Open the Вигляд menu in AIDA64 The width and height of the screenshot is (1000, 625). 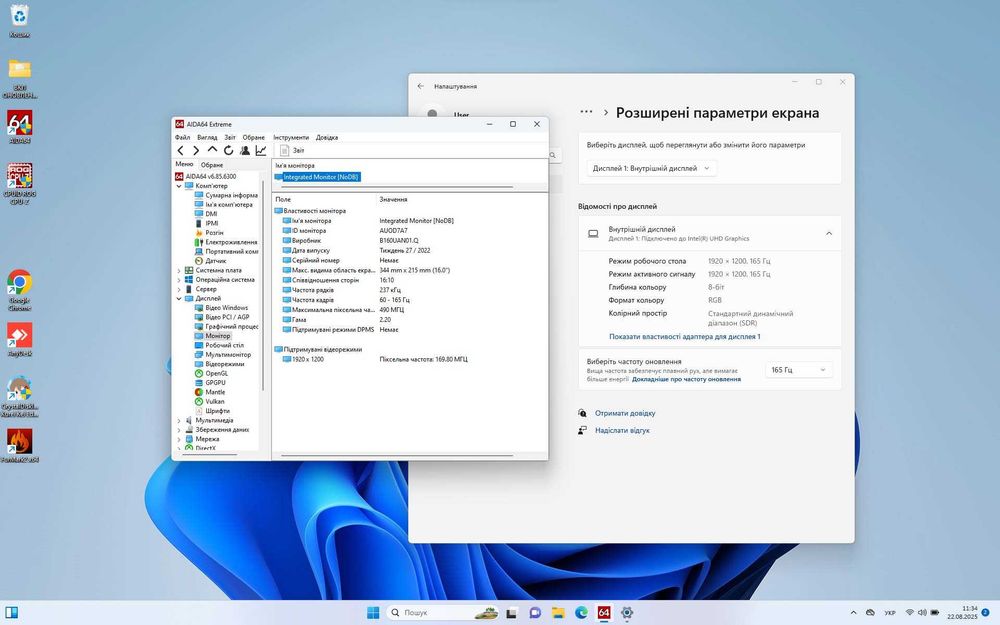(x=207, y=137)
